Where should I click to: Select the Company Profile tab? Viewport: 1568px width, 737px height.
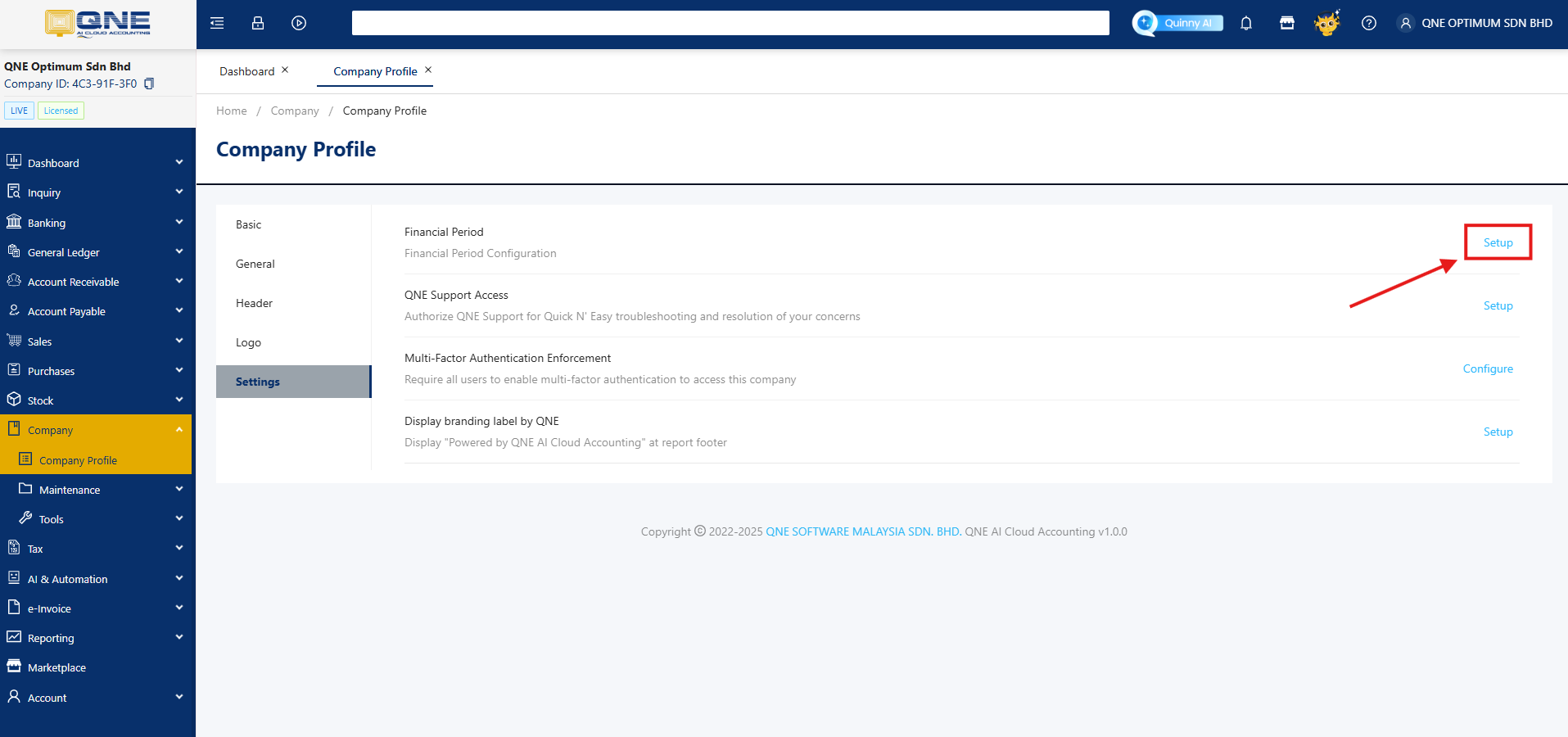[375, 71]
